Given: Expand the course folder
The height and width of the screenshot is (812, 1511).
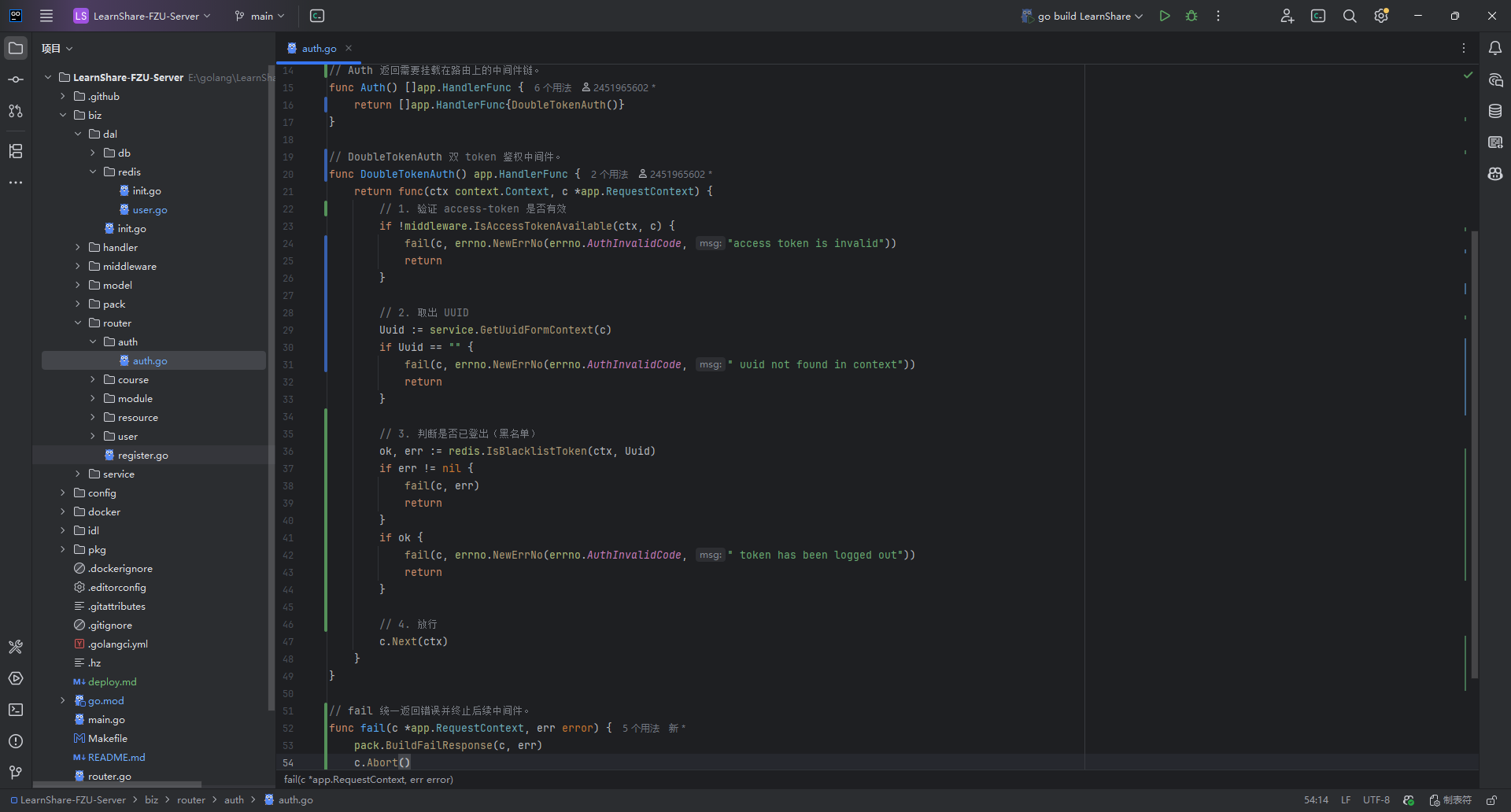Looking at the screenshot, I should click(x=93, y=379).
